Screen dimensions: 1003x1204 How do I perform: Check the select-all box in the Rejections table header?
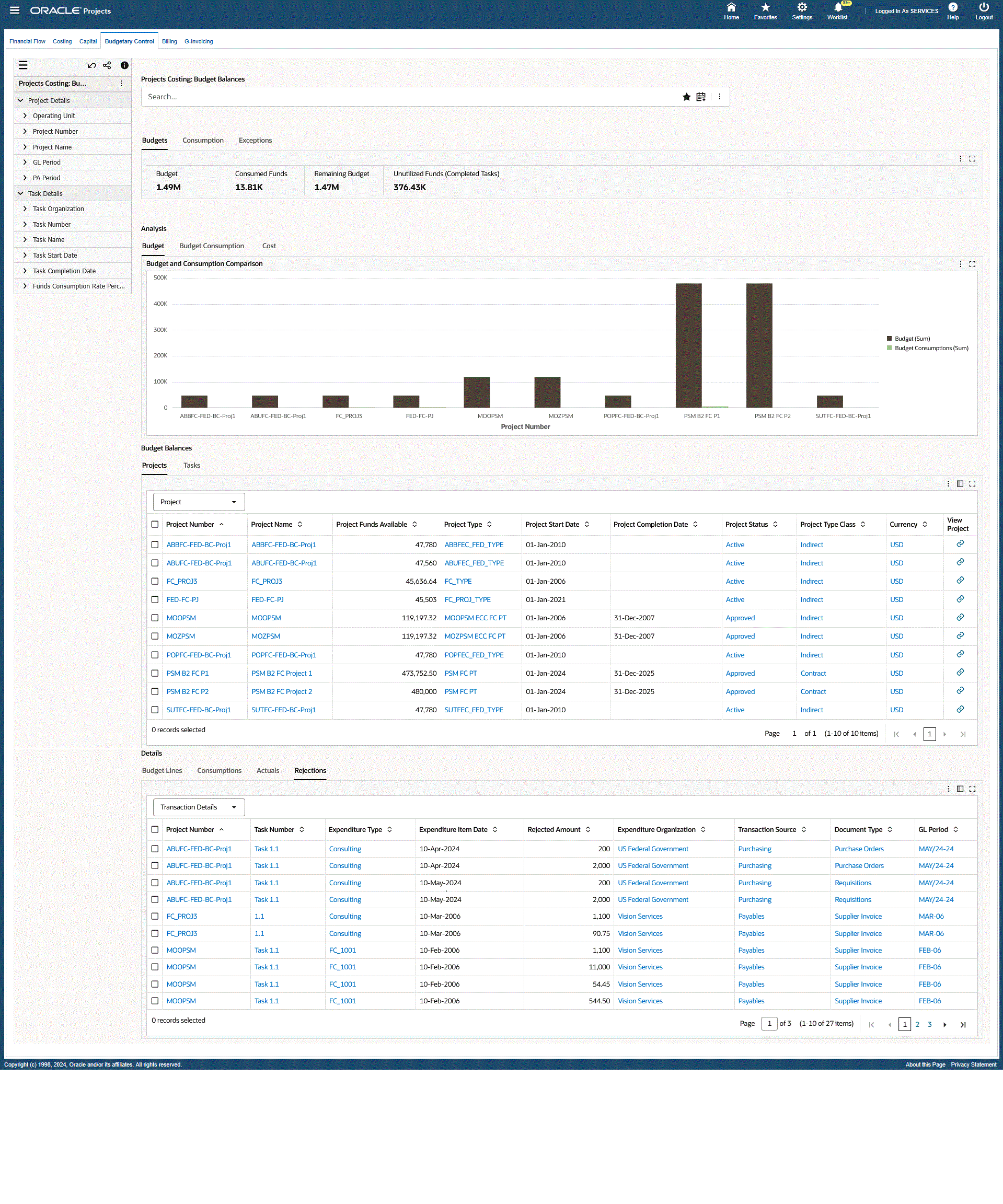pyautogui.click(x=155, y=830)
